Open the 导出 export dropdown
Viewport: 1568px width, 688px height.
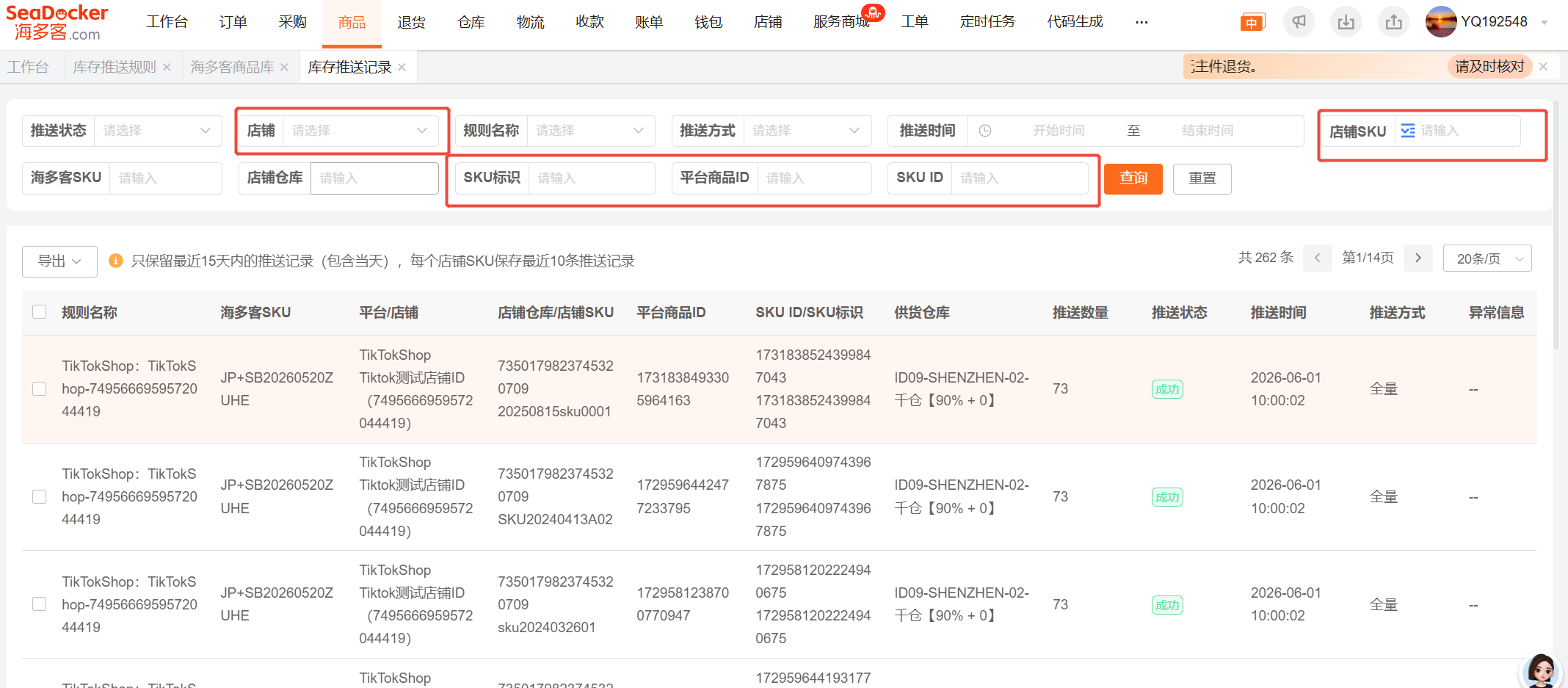pos(59,261)
